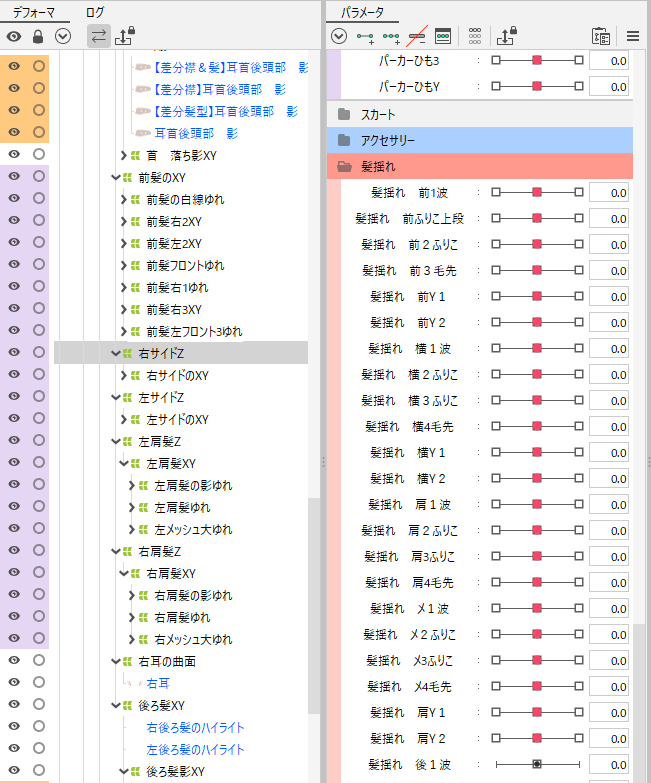Select the 前髪フロントゆれ deformer row
Image resolution: width=651 pixels, height=783 pixels.
185,266
